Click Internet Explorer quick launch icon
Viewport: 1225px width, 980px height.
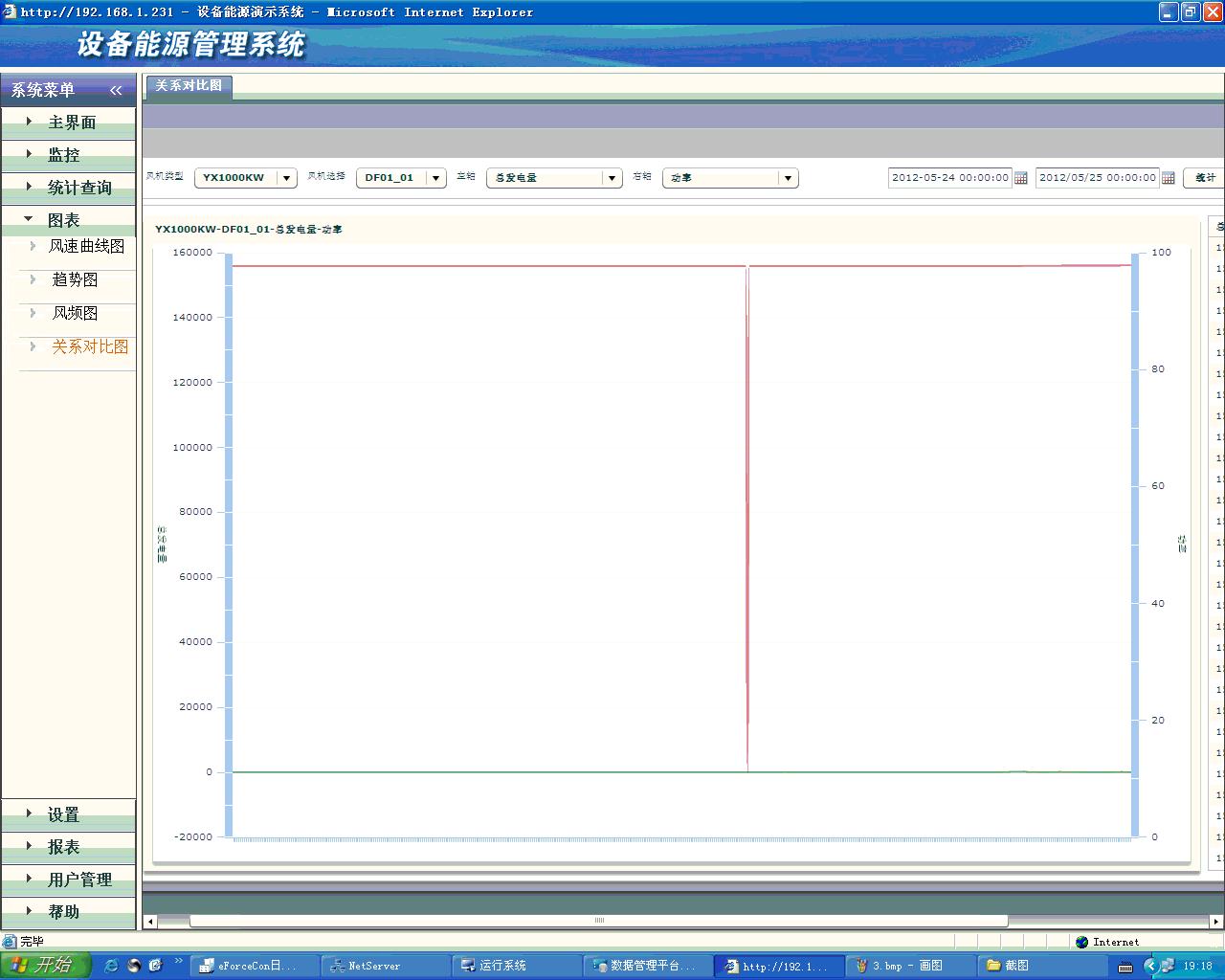pos(111,966)
